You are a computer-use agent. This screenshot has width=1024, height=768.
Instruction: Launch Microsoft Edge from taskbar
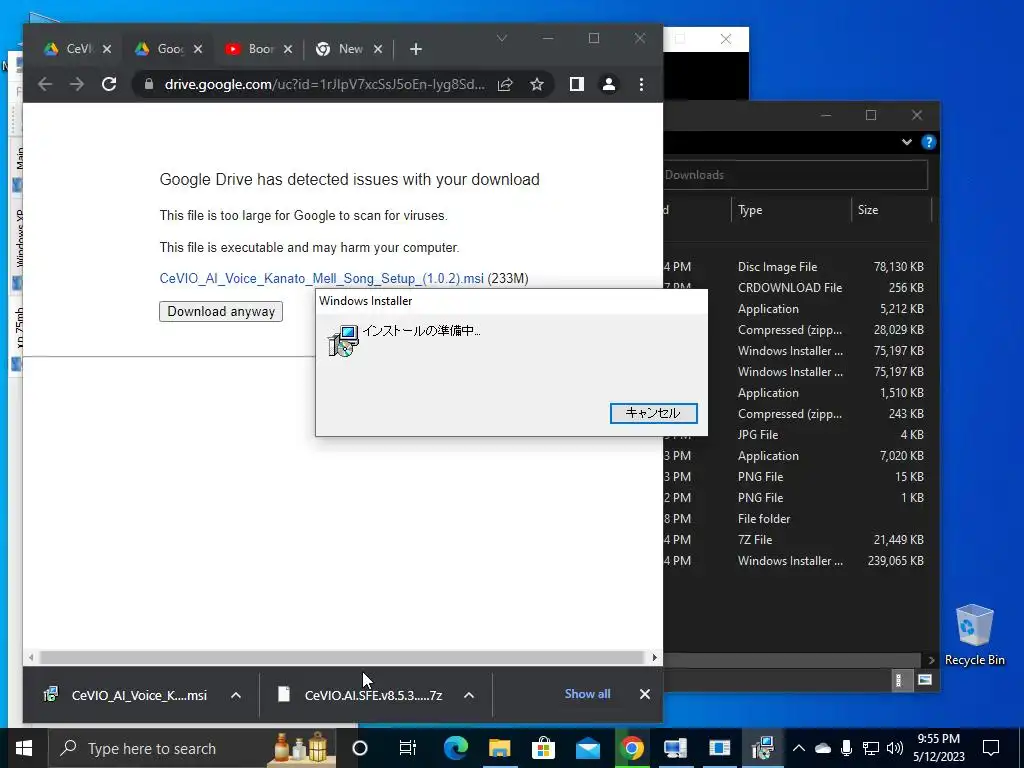[x=455, y=748]
